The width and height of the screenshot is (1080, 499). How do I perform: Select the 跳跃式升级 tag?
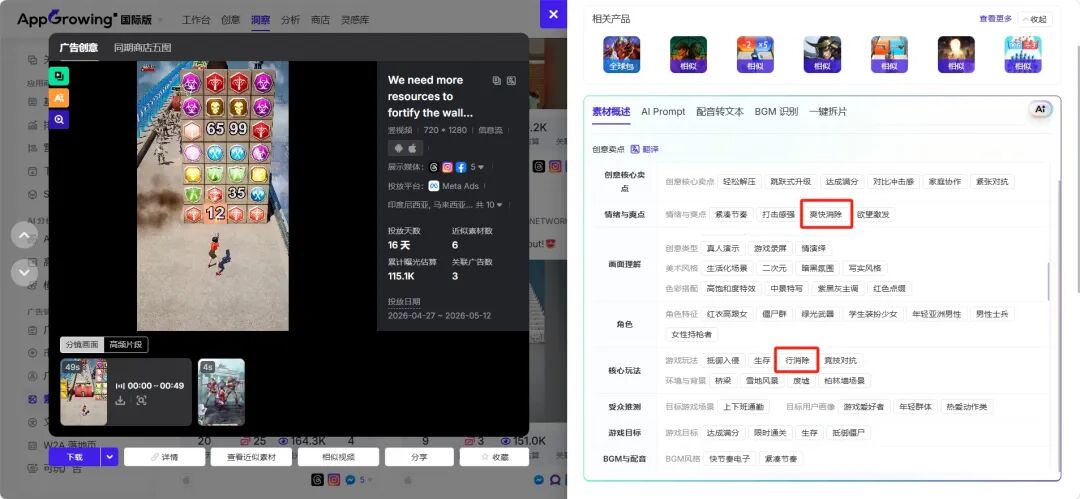click(x=791, y=182)
